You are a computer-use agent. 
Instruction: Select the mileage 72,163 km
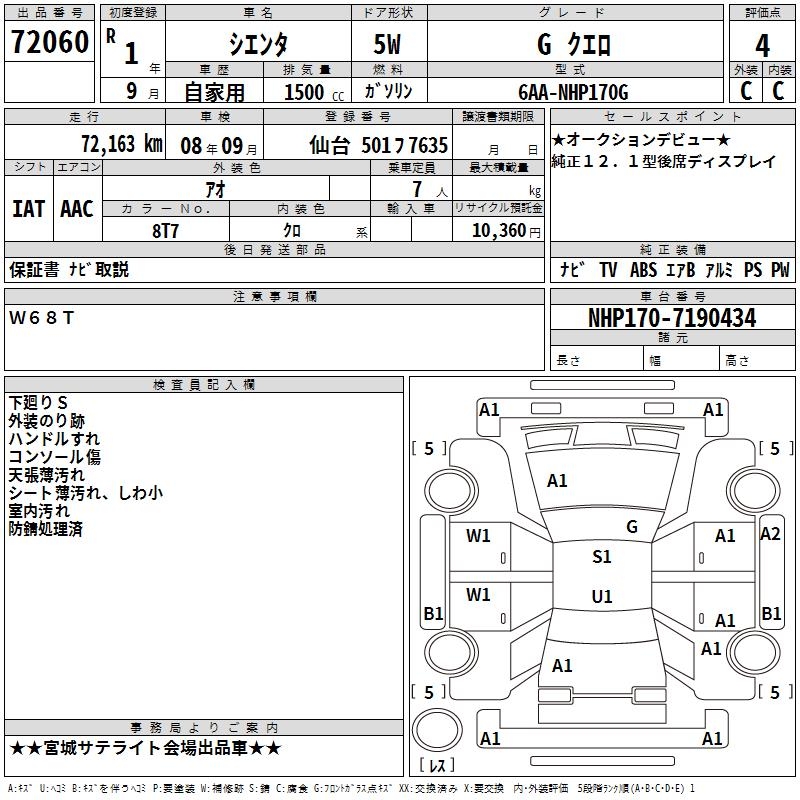pos(122,144)
